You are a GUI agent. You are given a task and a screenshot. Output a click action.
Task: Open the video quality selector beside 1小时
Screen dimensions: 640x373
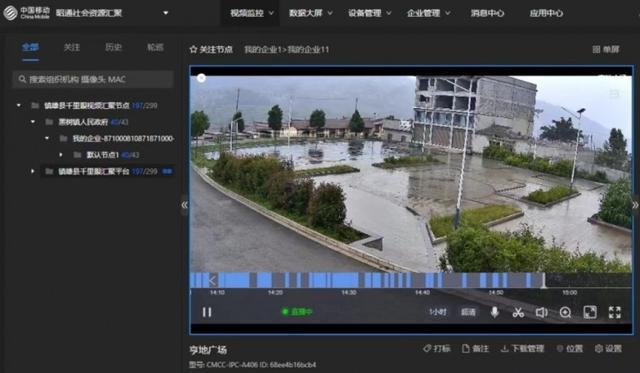(x=468, y=312)
